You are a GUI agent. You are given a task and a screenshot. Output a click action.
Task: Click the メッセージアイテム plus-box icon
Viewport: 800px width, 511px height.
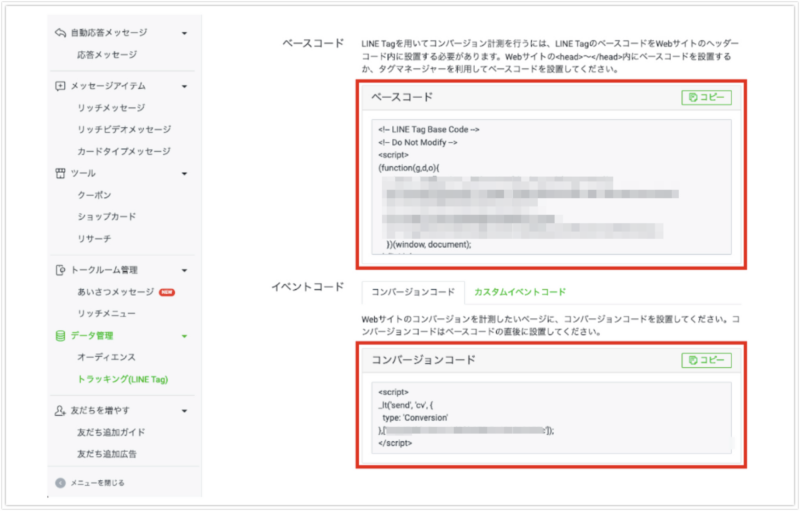pyautogui.click(x=60, y=86)
